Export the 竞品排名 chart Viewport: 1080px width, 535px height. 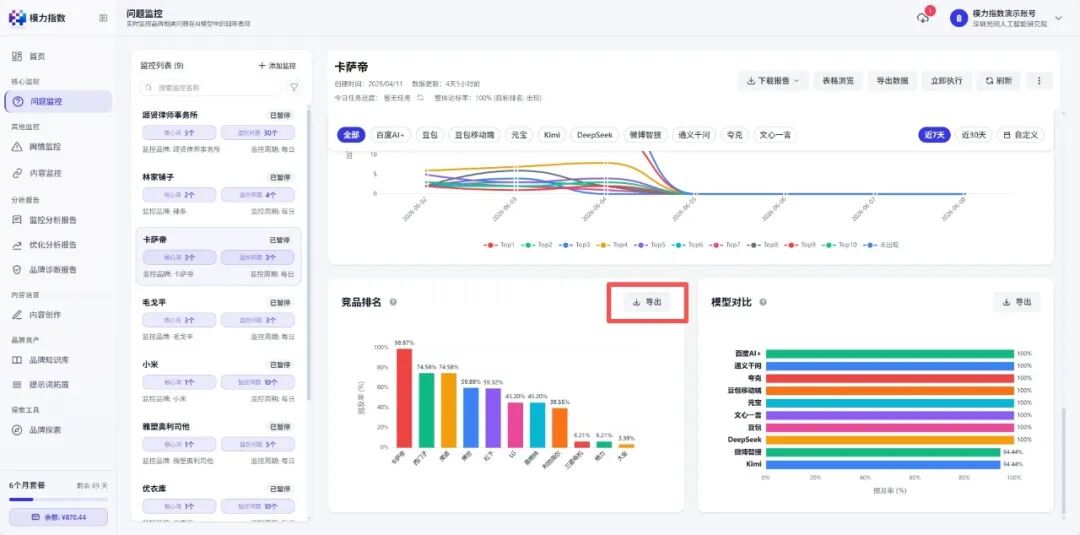647,302
